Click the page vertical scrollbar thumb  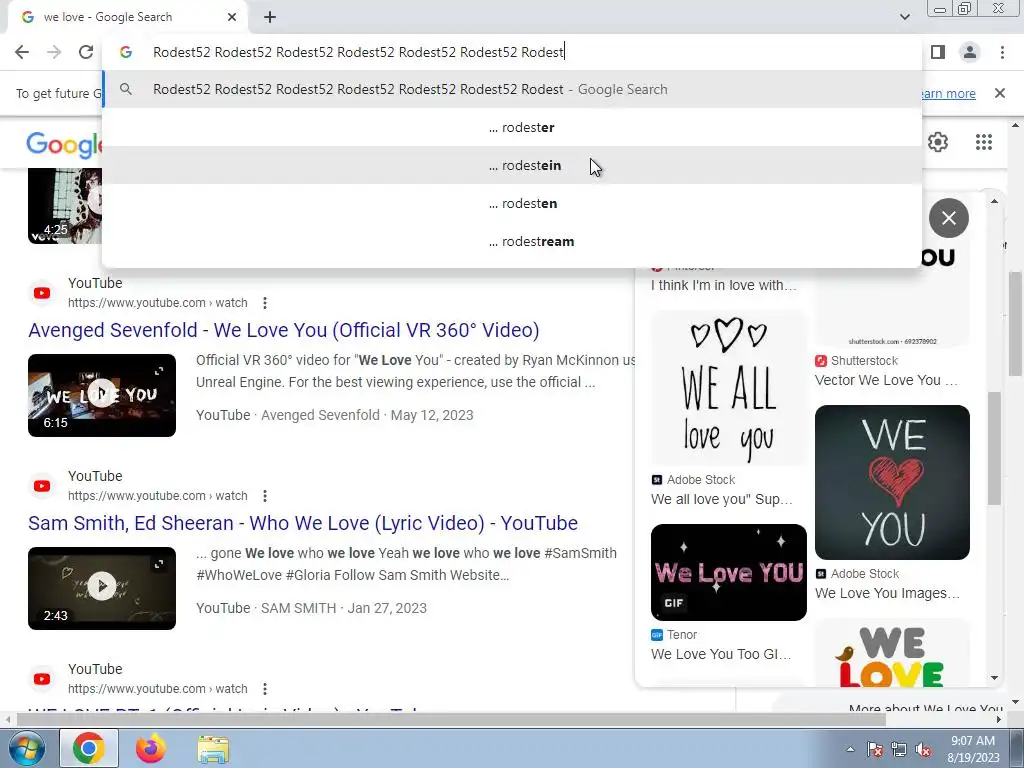(x=1016, y=323)
